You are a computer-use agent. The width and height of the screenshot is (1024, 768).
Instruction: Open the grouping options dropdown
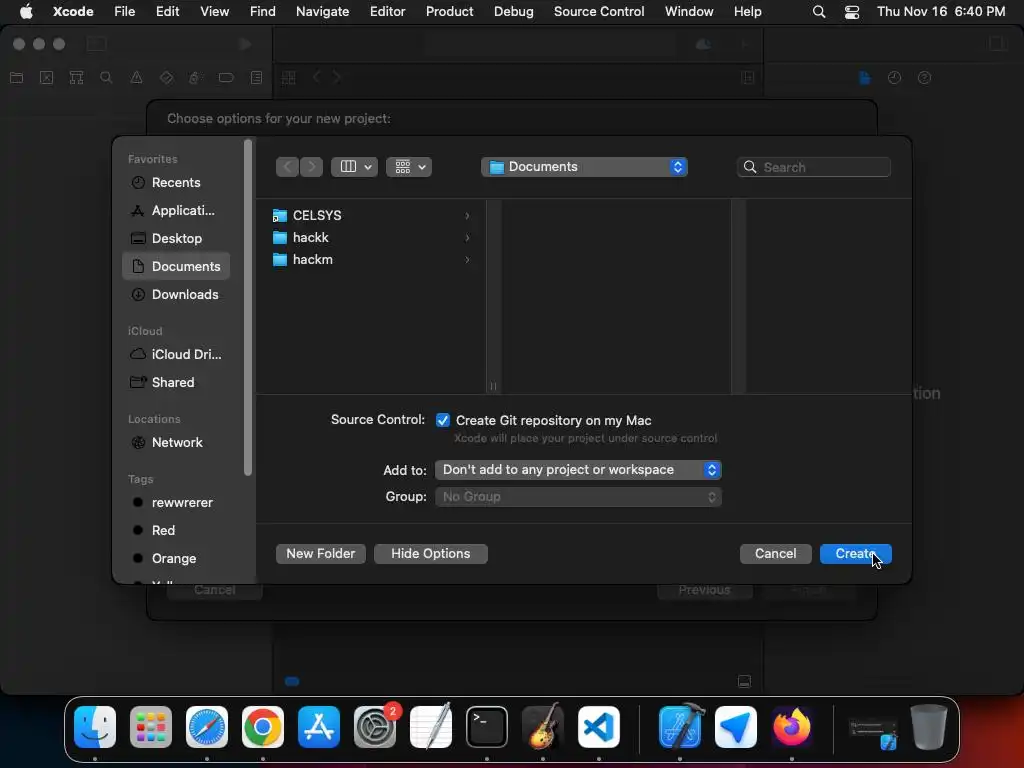coord(409,167)
